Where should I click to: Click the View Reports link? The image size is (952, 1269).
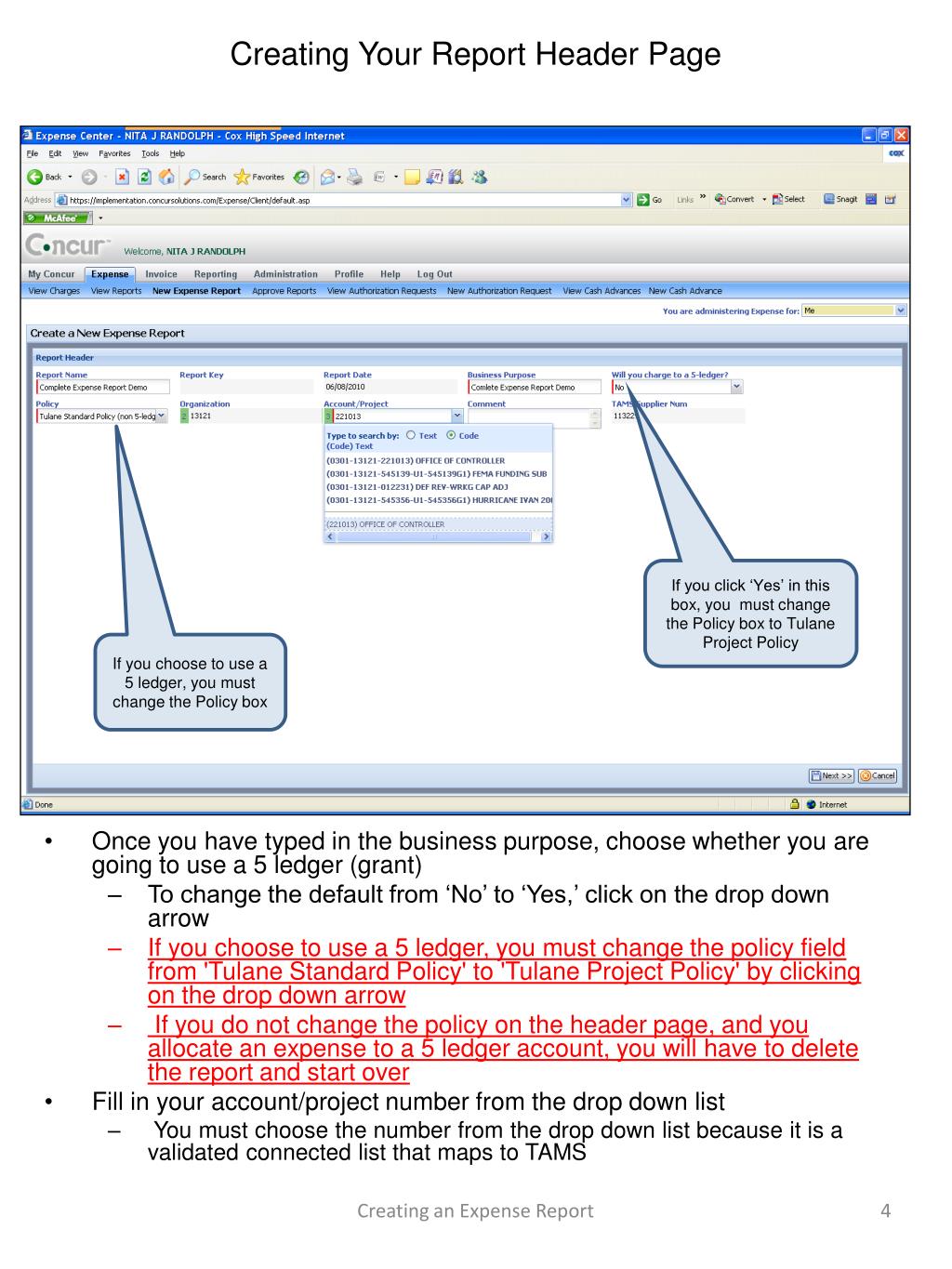click(x=116, y=291)
